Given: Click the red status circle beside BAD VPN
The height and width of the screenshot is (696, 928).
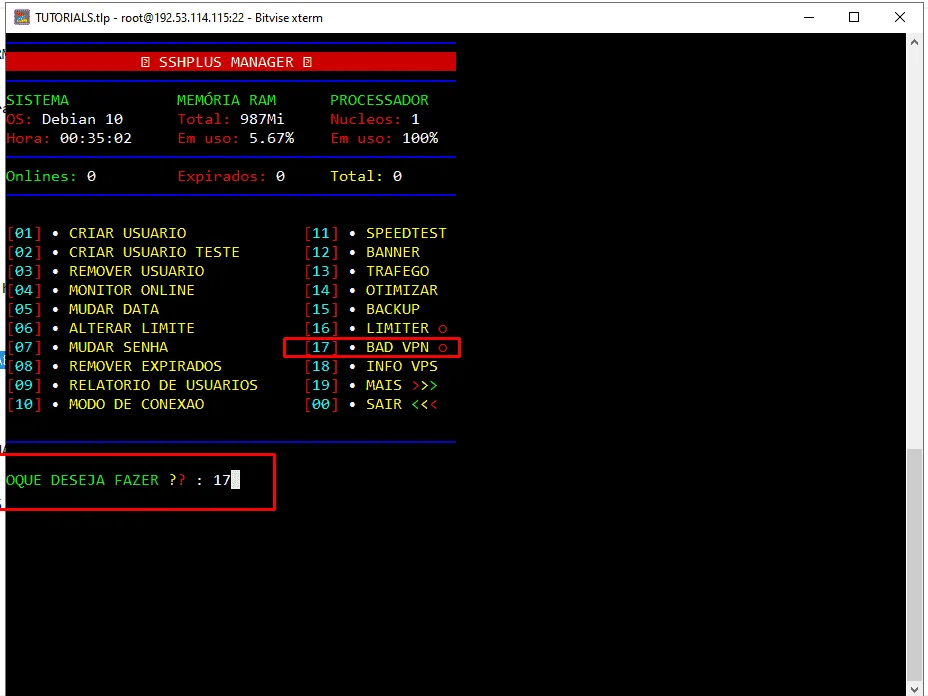Looking at the screenshot, I should [443, 348].
